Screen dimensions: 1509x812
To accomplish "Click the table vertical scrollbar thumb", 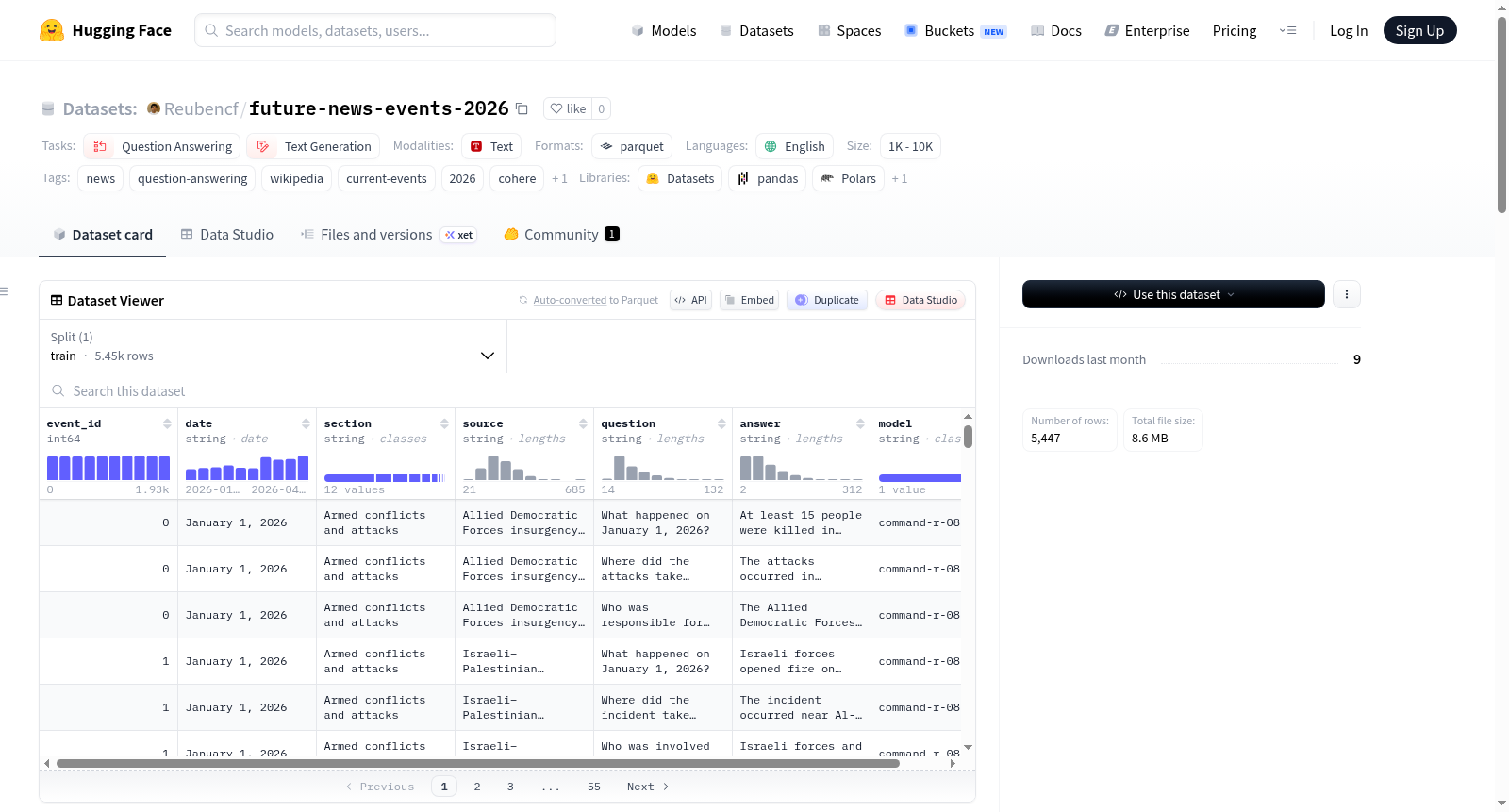I will (968, 437).
